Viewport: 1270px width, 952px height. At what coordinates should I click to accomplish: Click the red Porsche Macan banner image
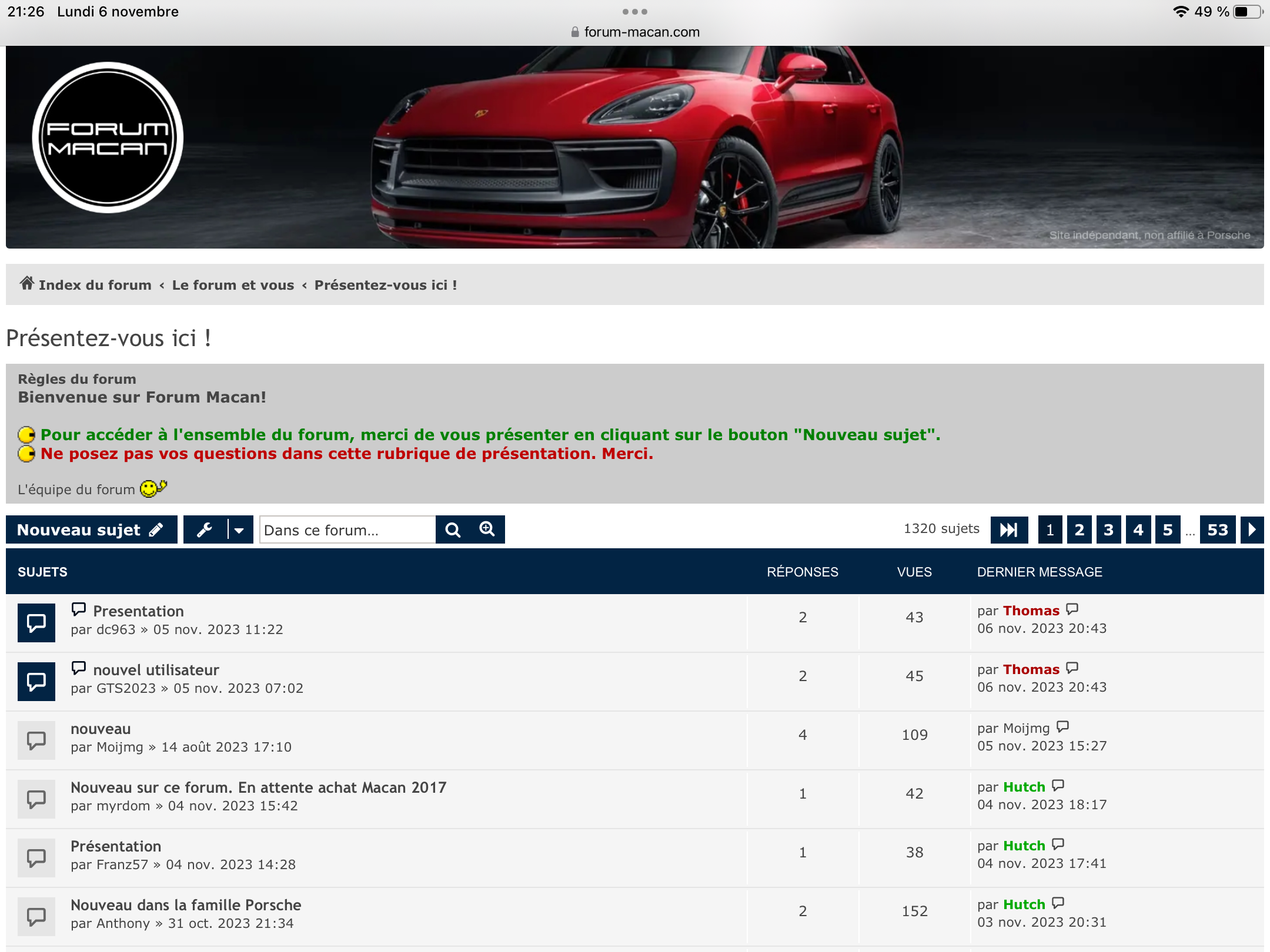pyautogui.click(x=635, y=147)
